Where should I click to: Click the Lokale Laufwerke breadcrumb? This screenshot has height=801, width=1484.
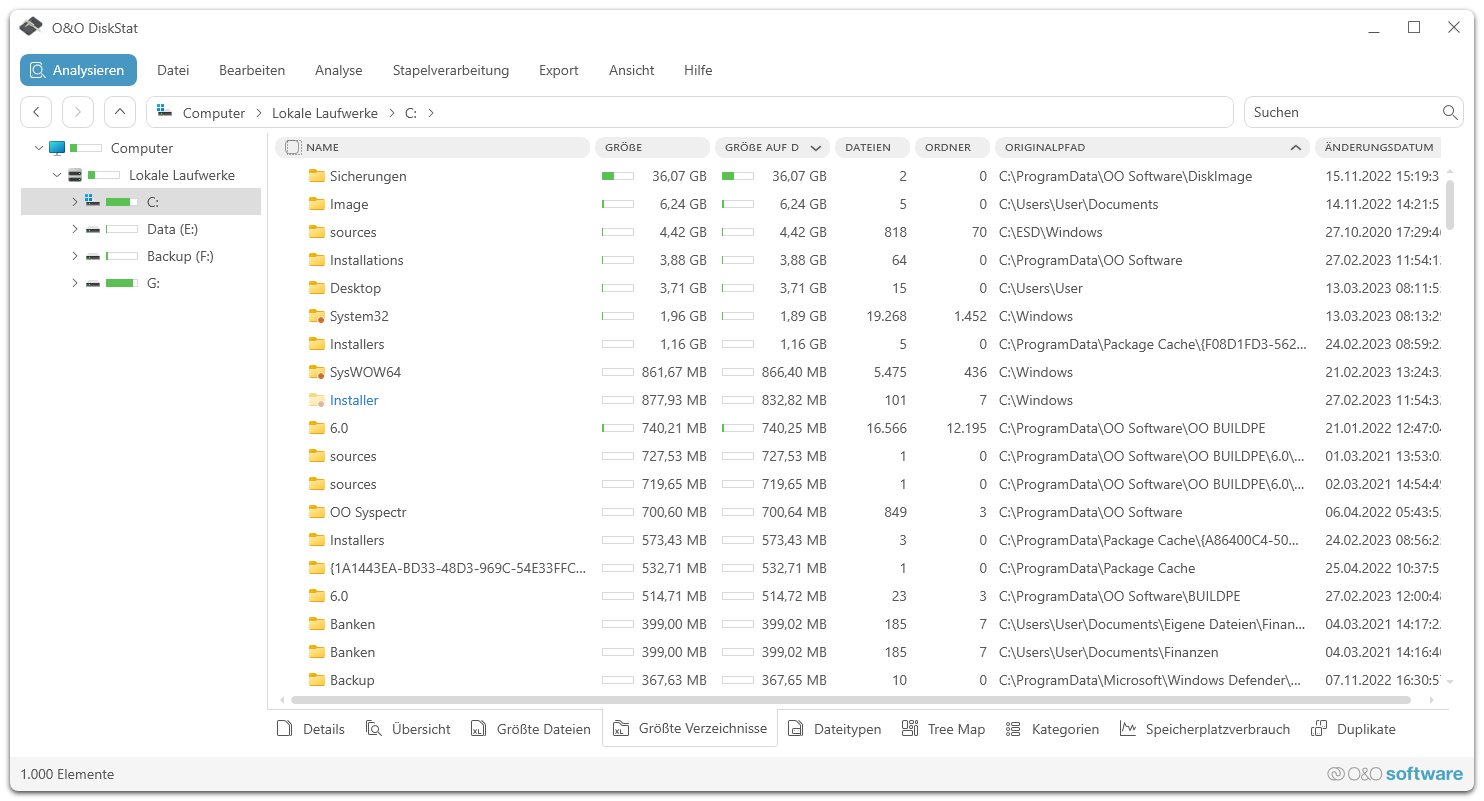tap(325, 113)
